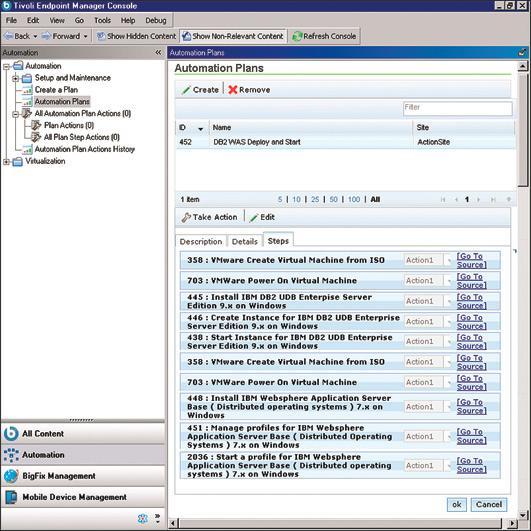Open the Back history dropdown arrow

tap(35, 36)
